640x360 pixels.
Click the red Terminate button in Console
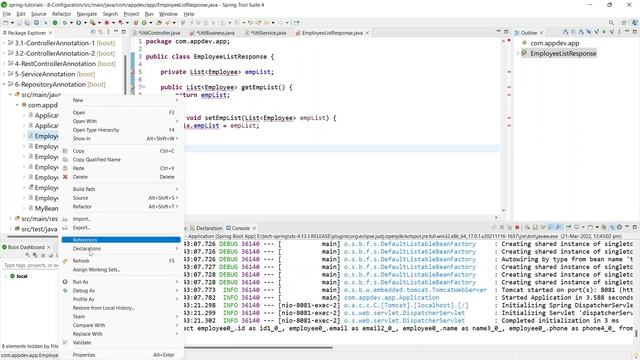click(517, 227)
